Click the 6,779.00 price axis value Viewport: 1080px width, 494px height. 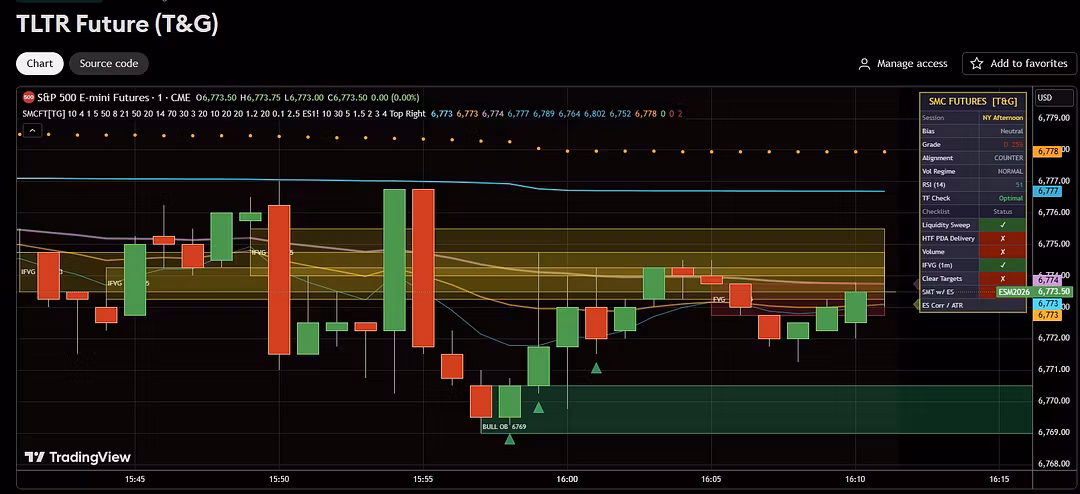(x=1054, y=118)
